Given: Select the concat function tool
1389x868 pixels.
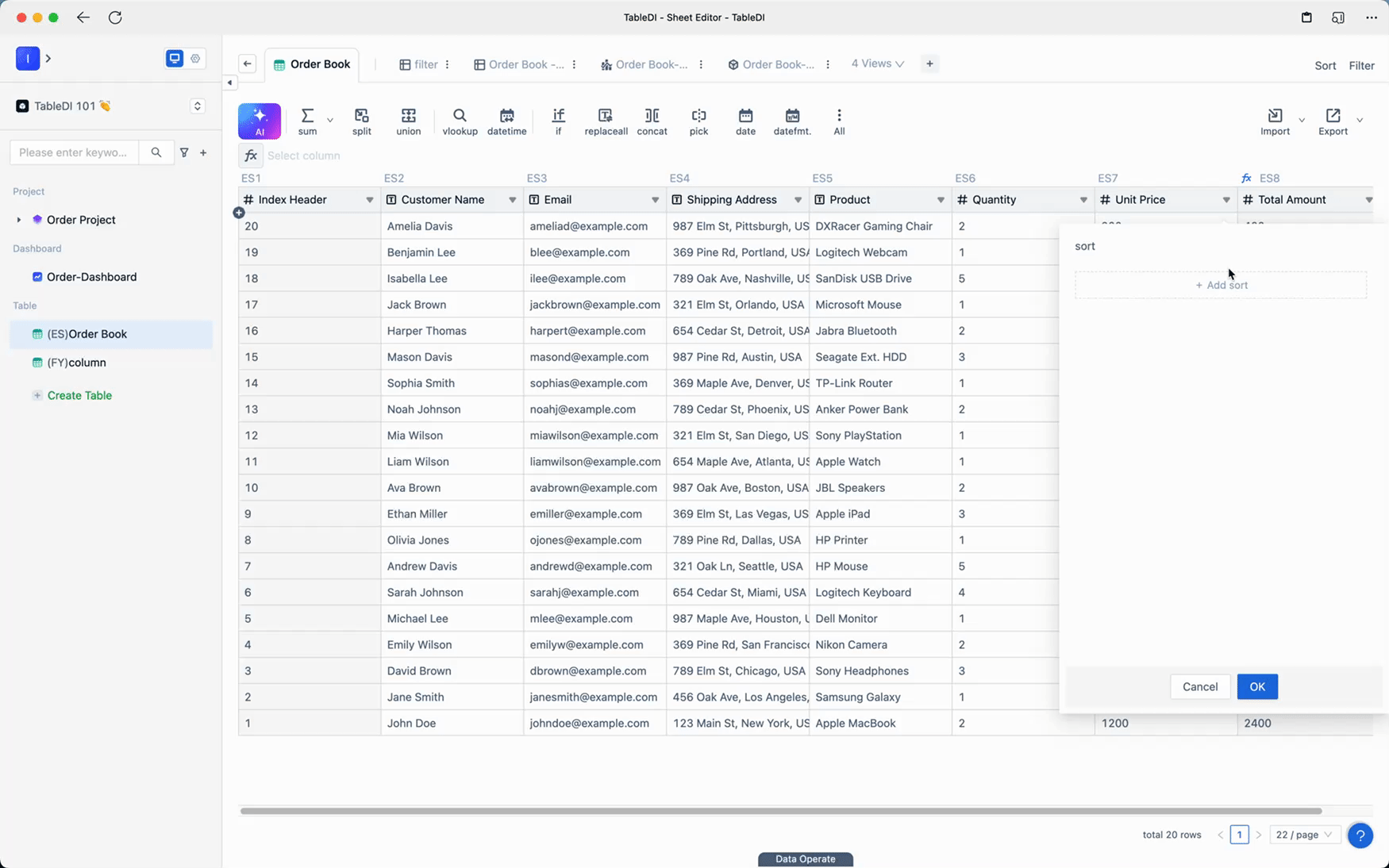Looking at the screenshot, I should [x=652, y=121].
